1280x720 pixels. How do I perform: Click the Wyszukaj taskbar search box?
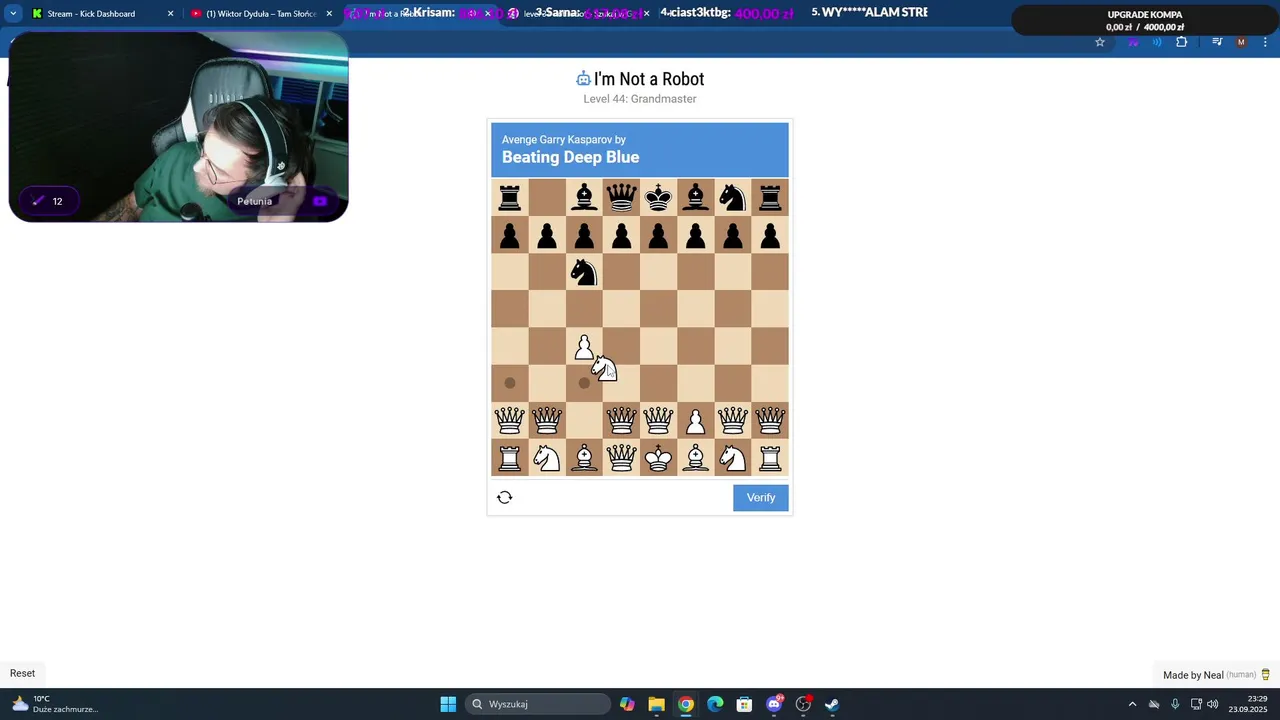click(x=538, y=704)
